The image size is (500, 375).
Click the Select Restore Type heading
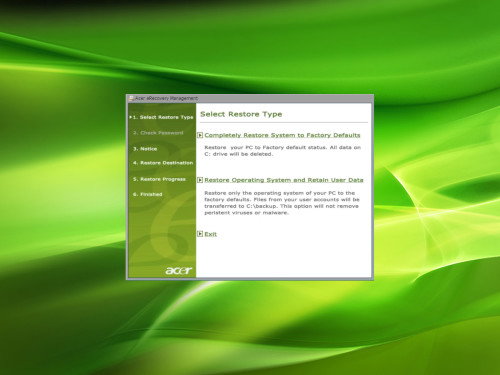click(x=241, y=114)
